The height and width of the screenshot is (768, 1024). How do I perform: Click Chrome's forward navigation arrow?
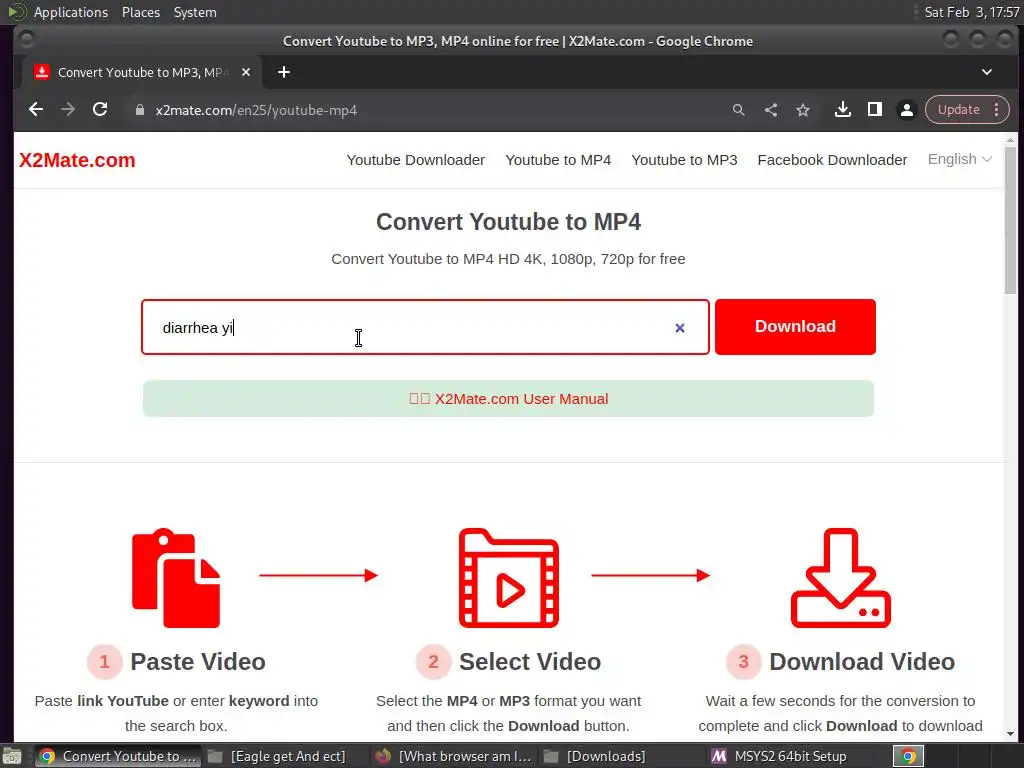[68, 110]
